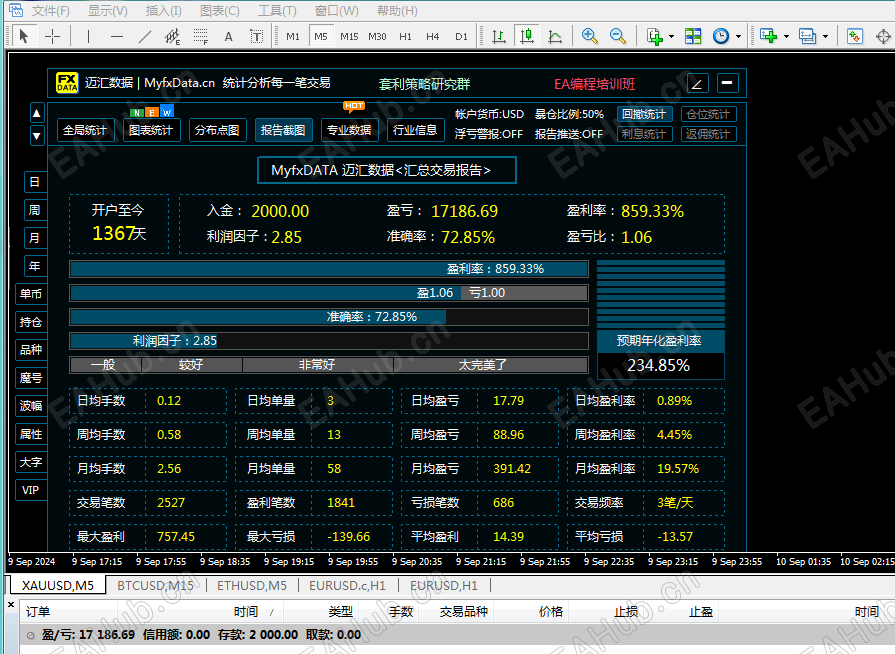Screen dimensions: 895x654
Task: Open 图表(C) menu
Action: [x=220, y=10]
